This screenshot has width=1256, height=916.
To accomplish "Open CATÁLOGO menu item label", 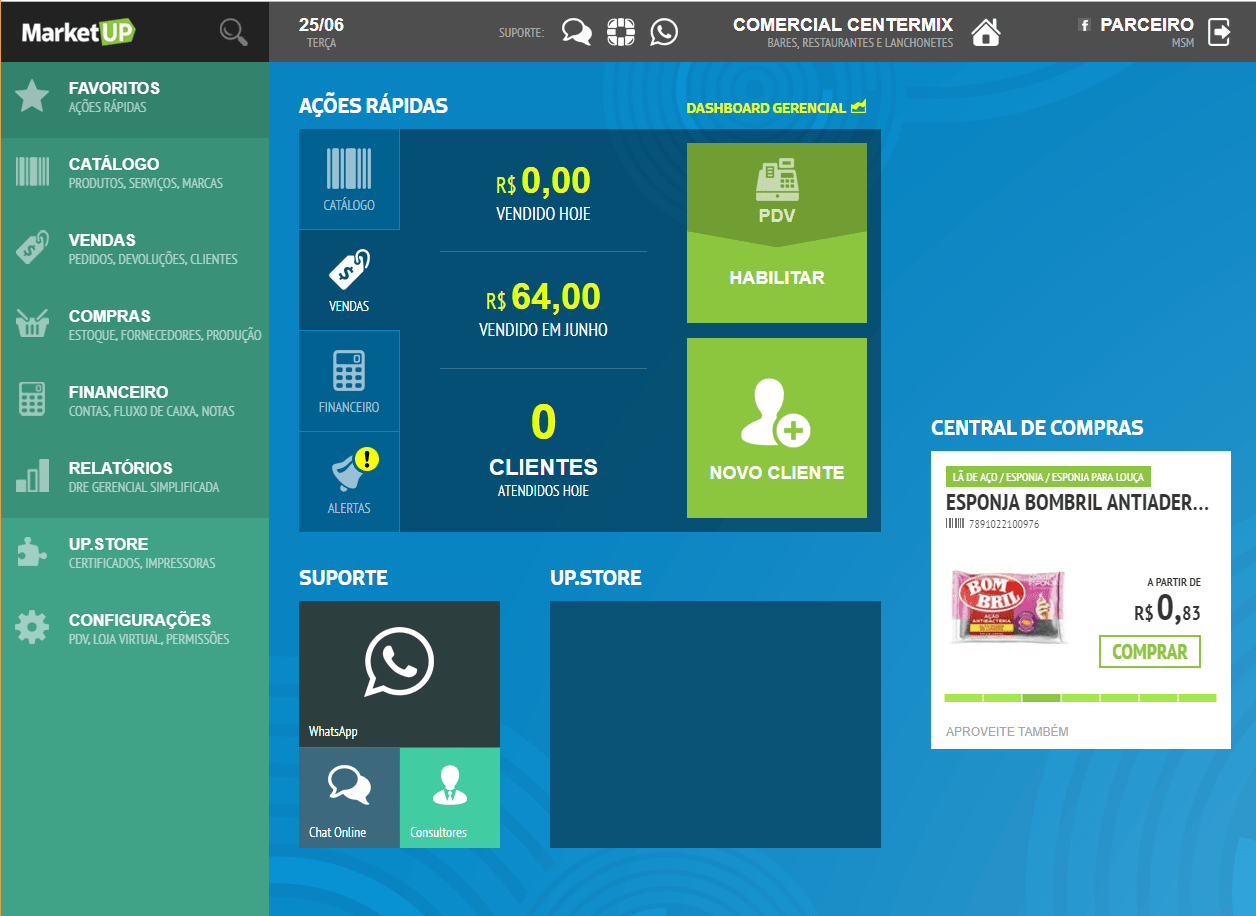I will click(x=114, y=164).
